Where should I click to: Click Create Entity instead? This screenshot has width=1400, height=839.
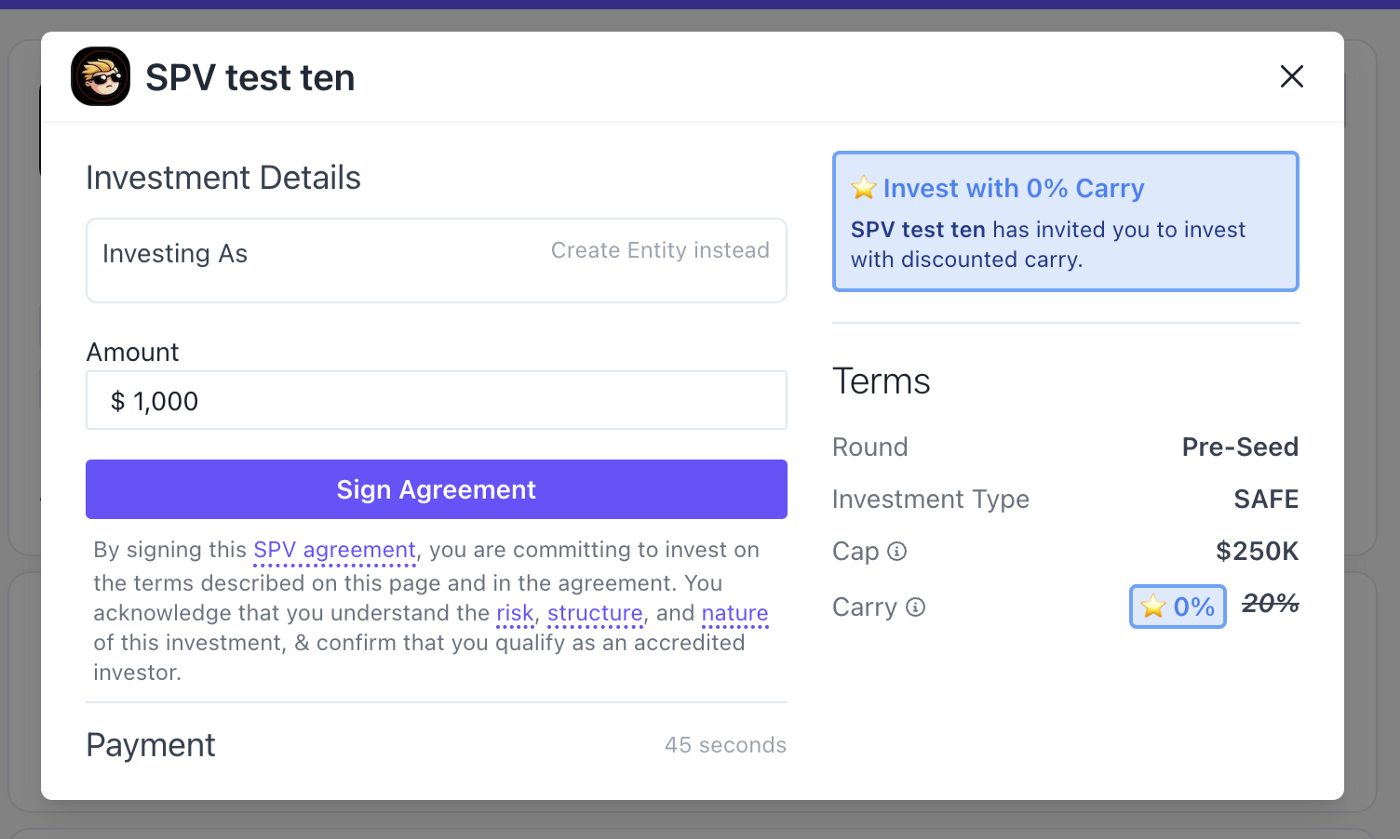[x=660, y=250]
